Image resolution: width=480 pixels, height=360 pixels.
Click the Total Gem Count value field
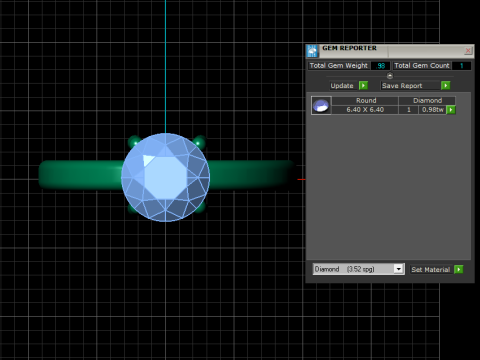(x=461, y=66)
